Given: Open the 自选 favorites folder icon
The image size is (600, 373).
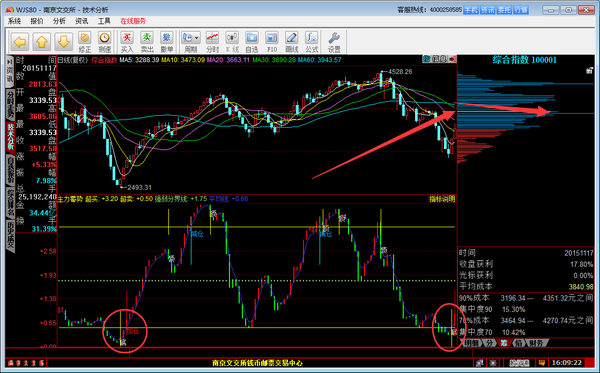Looking at the screenshot, I should [251, 42].
